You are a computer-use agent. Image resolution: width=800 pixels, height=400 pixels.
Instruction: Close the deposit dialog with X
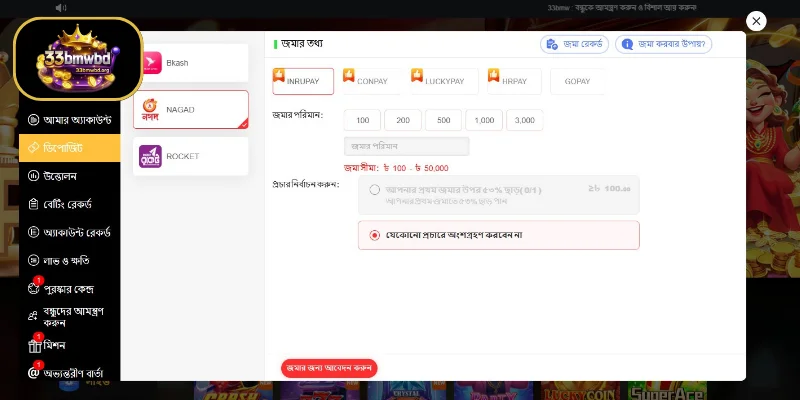pyautogui.click(x=756, y=21)
